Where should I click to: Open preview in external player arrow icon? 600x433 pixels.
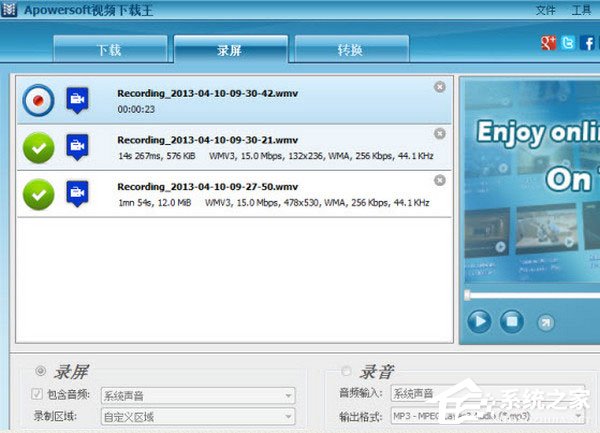click(546, 323)
